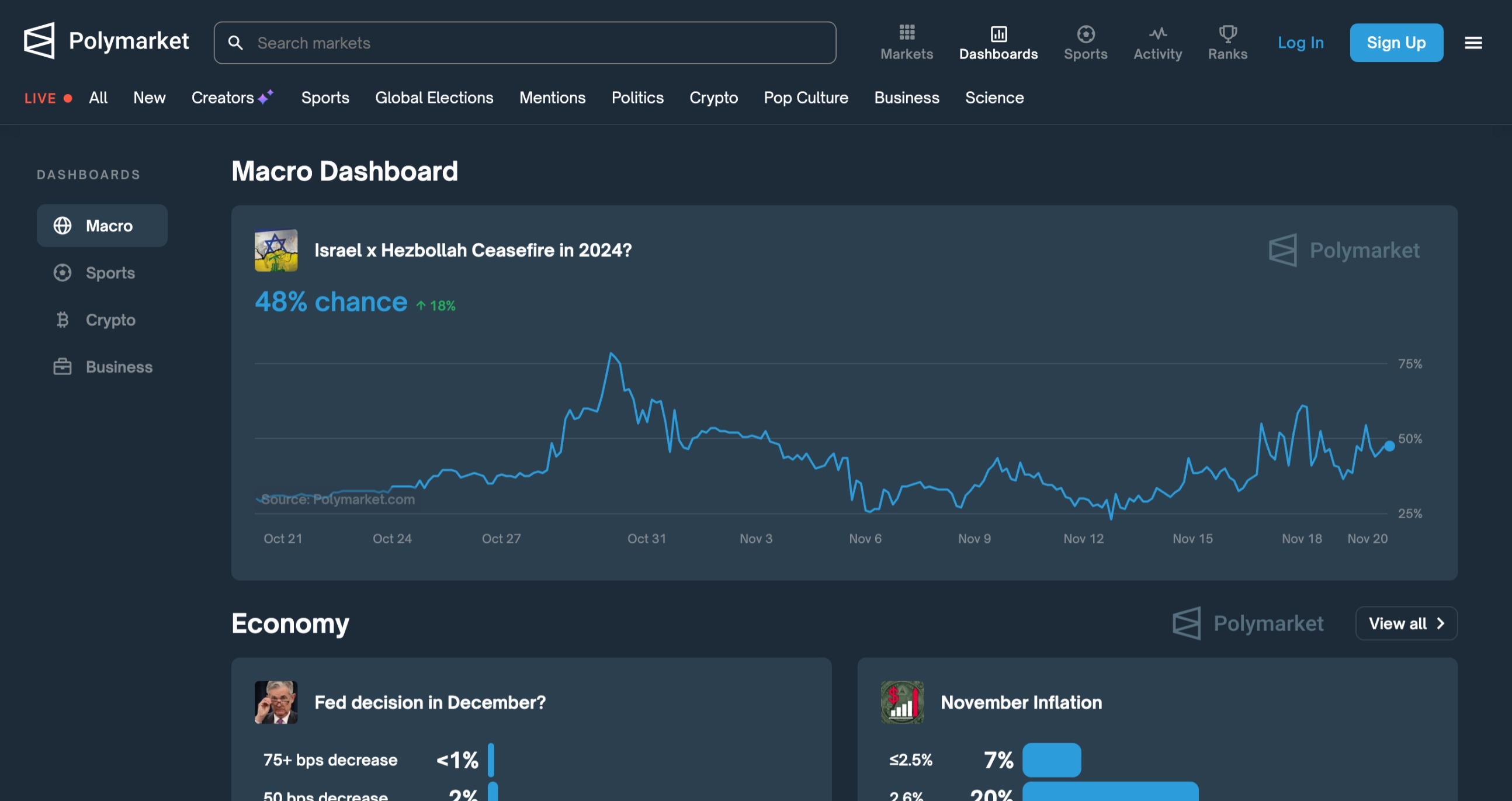This screenshot has width=1512, height=801.
Task: Click the ≤2.5% inflation bar
Action: 1051,760
